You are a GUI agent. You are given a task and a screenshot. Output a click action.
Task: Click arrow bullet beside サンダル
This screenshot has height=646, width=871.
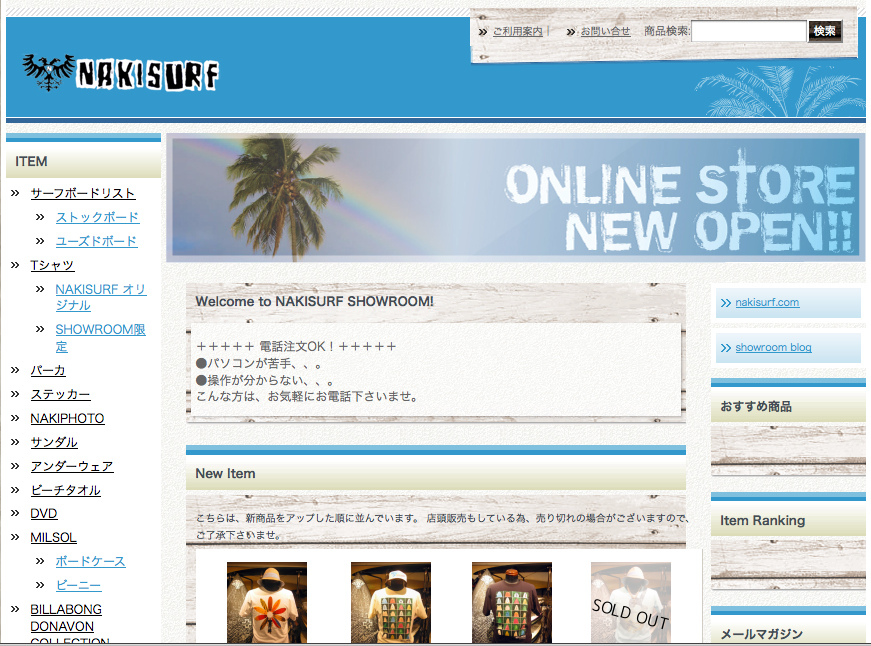tap(15, 442)
